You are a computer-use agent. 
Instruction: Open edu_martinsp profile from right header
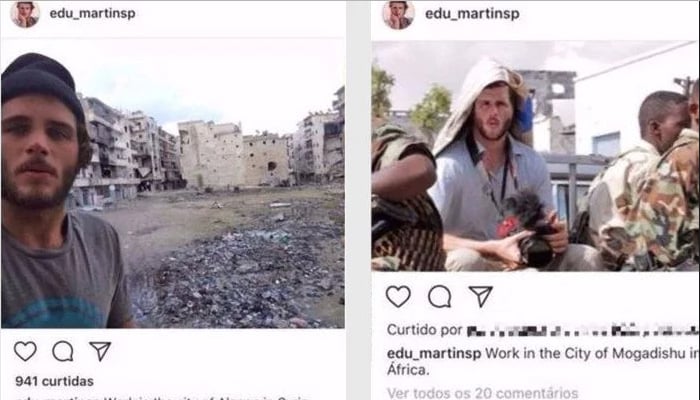tap(472, 14)
